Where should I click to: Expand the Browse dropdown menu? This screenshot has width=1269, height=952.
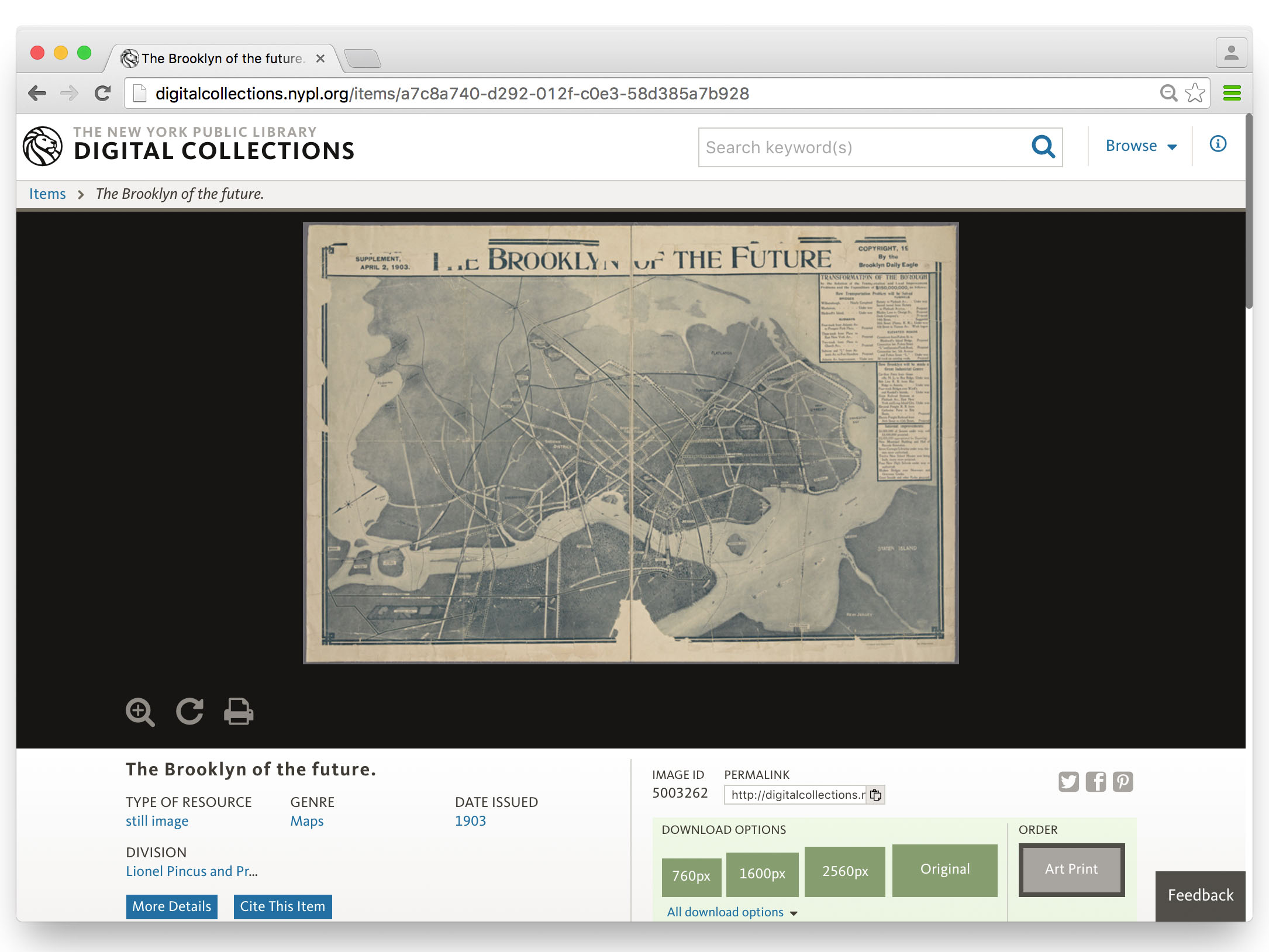(x=1141, y=146)
